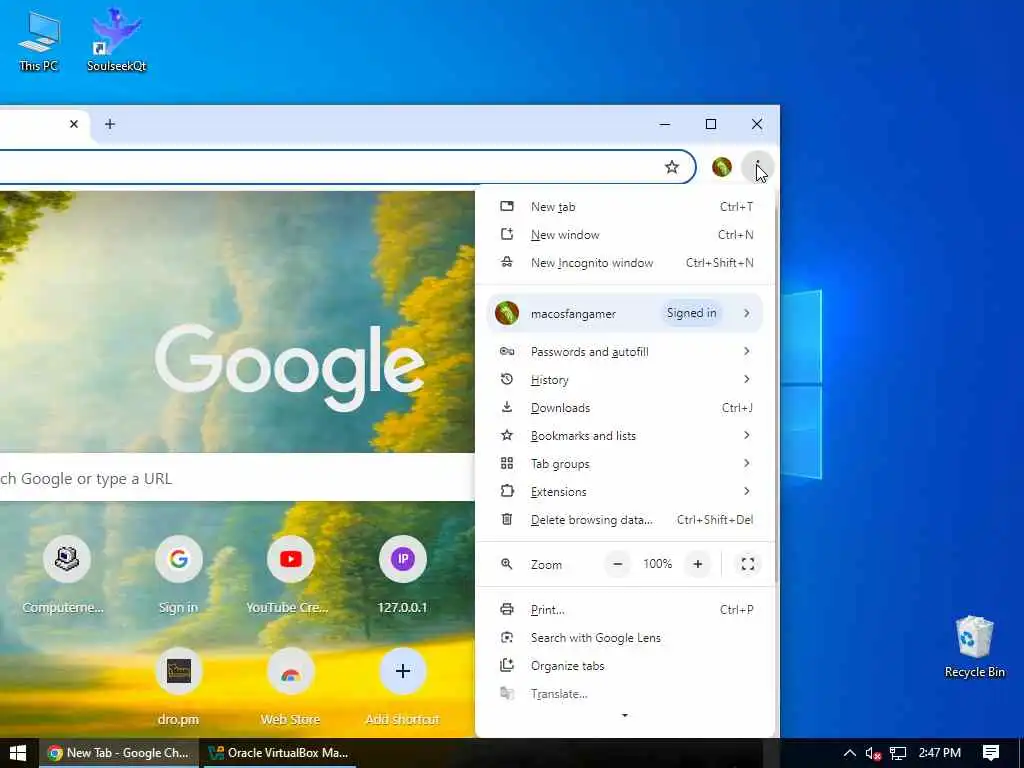Select Organize tabs
Image resolution: width=1024 pixels, height=768 pixels.
[x=626, y=666]
